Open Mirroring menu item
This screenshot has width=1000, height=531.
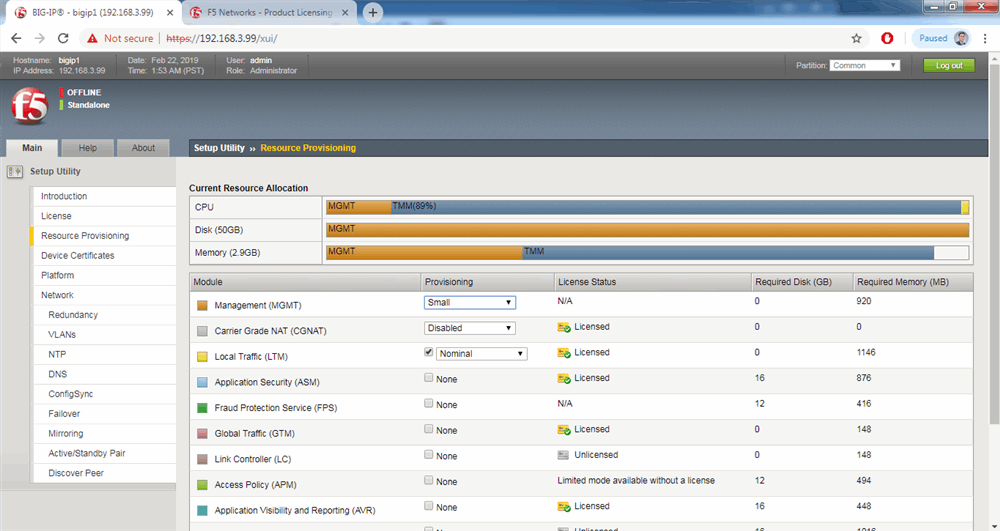pyautogui.click(x=104, y=433)
